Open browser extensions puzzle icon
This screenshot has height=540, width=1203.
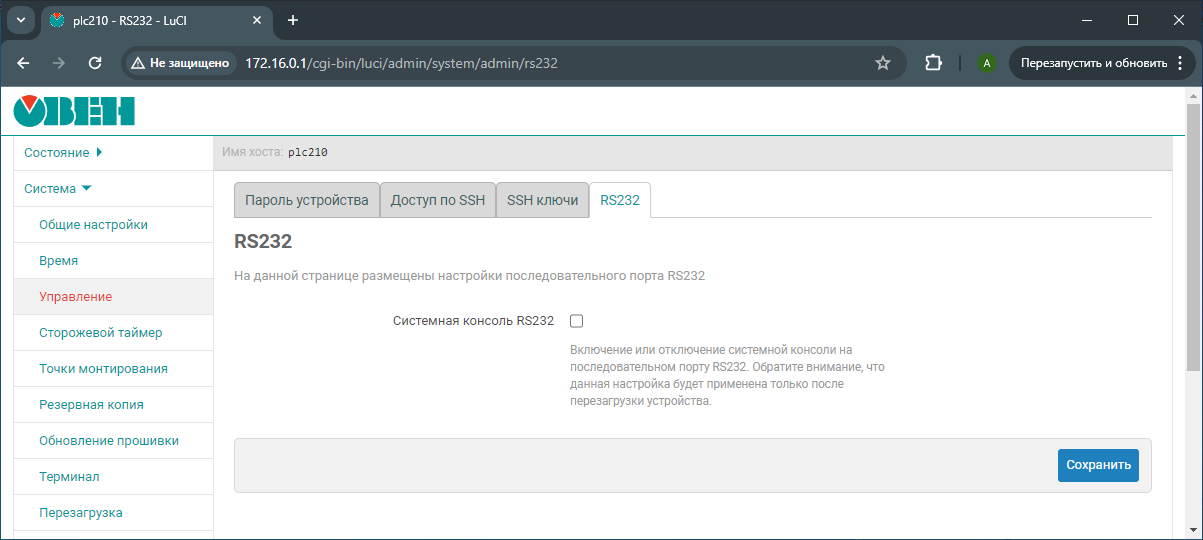(x=933, y=63)
